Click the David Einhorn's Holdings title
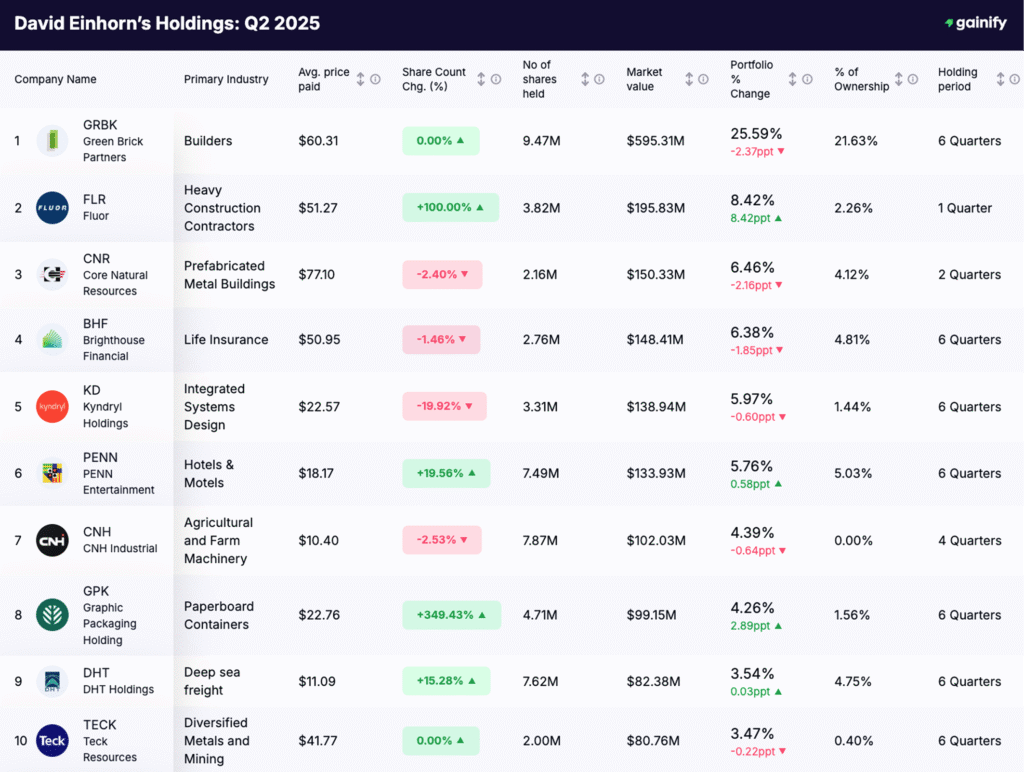Image resolution: width=1024 pixels, height=772 pixels. (x=167, y=24)
